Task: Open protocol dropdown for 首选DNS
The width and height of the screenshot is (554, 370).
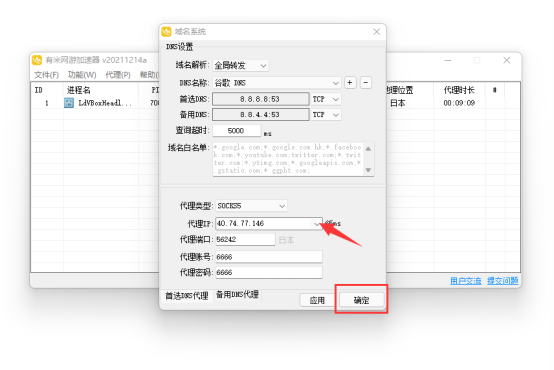Action: click(x=326, y=99)
